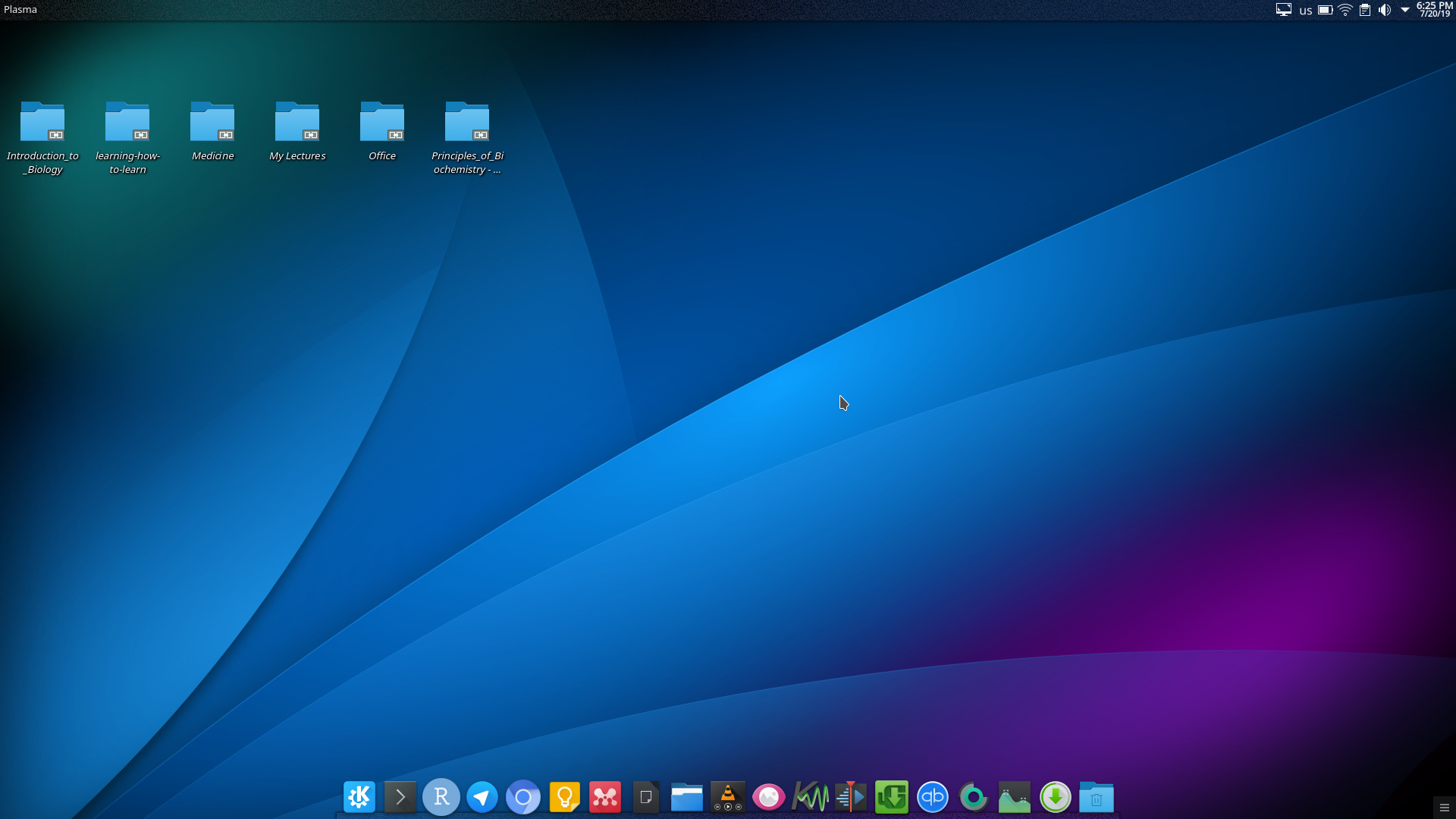Click the US keyboard layout indicator
1456x819 pixels.
(x=1305, y=11)
